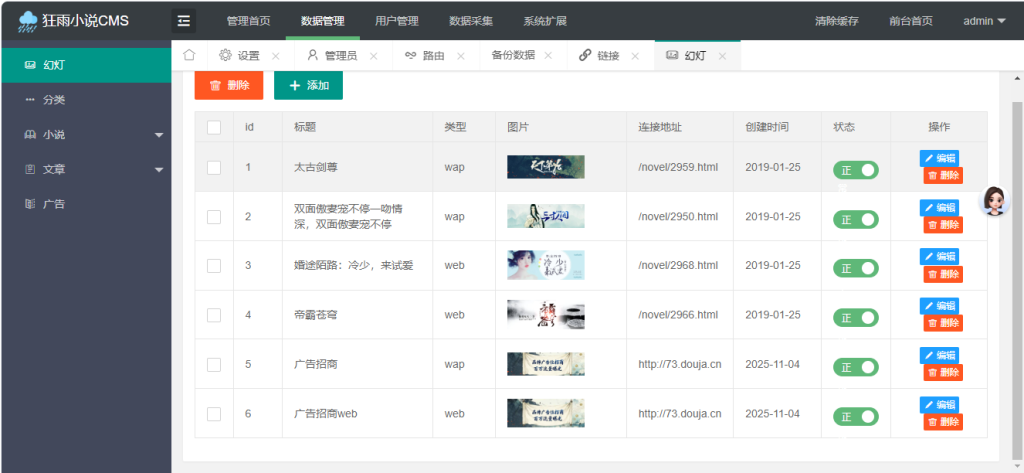Click the 文章 document icon in sidebar
The width and height of the screenshot is (1024, 473).
[29, 169]
